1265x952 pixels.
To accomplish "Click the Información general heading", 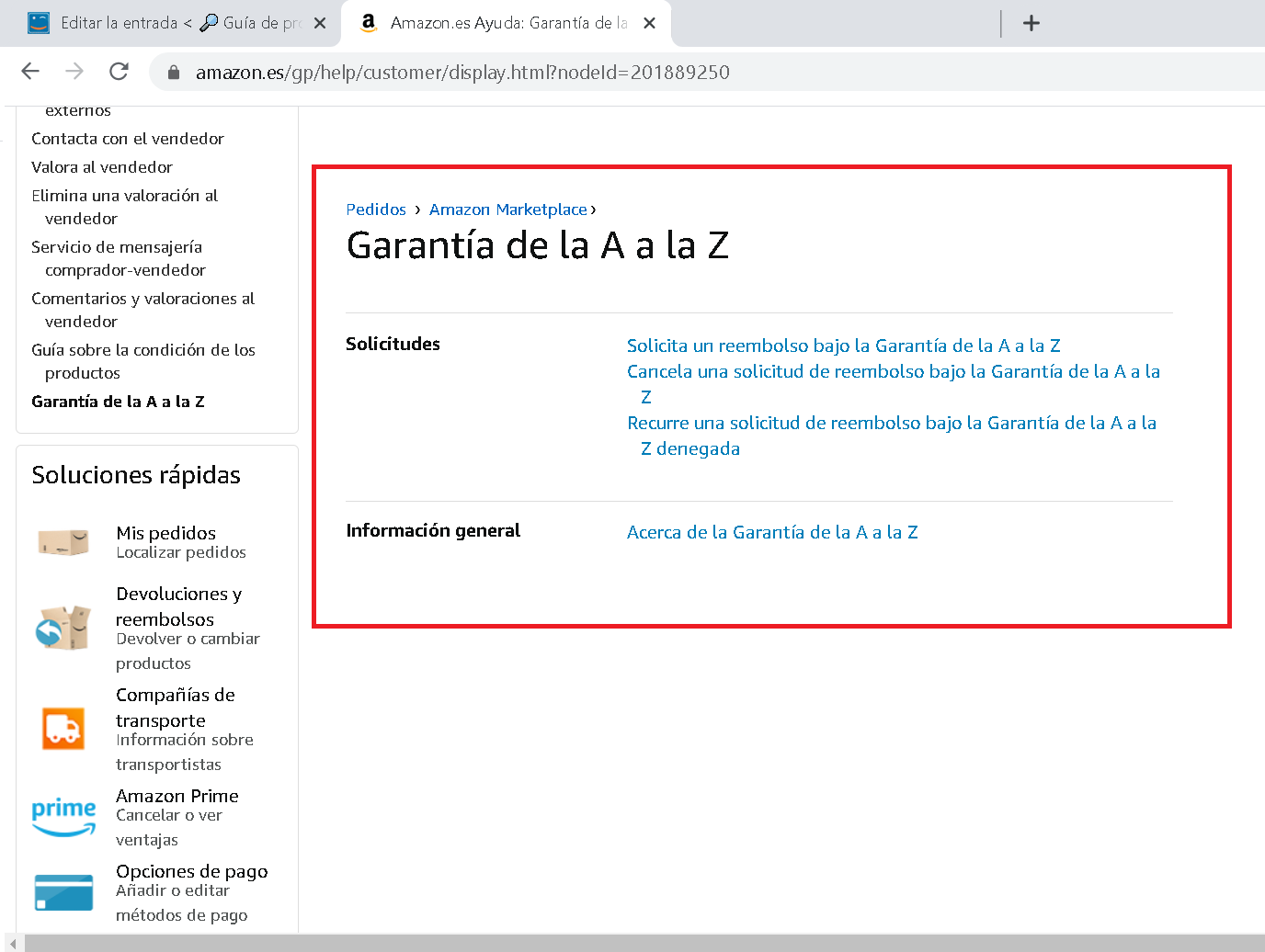I will [x=433, y=530].
